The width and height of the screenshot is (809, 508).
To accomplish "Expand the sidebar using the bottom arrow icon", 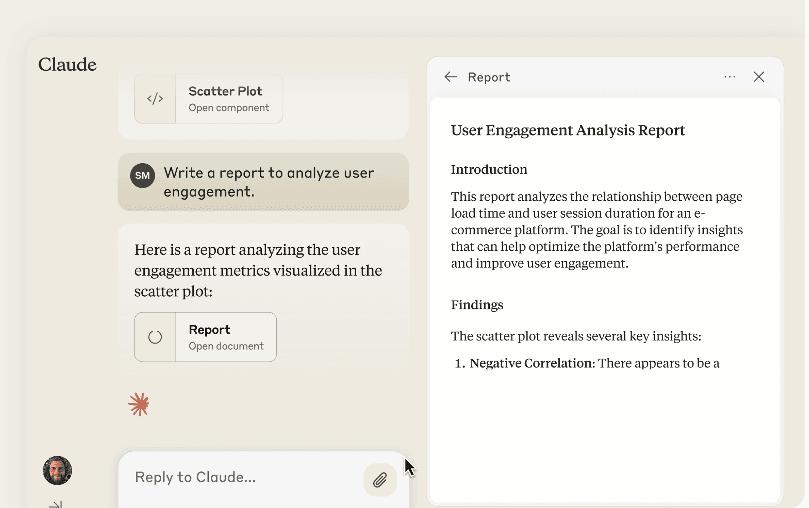I will point(56,503).
